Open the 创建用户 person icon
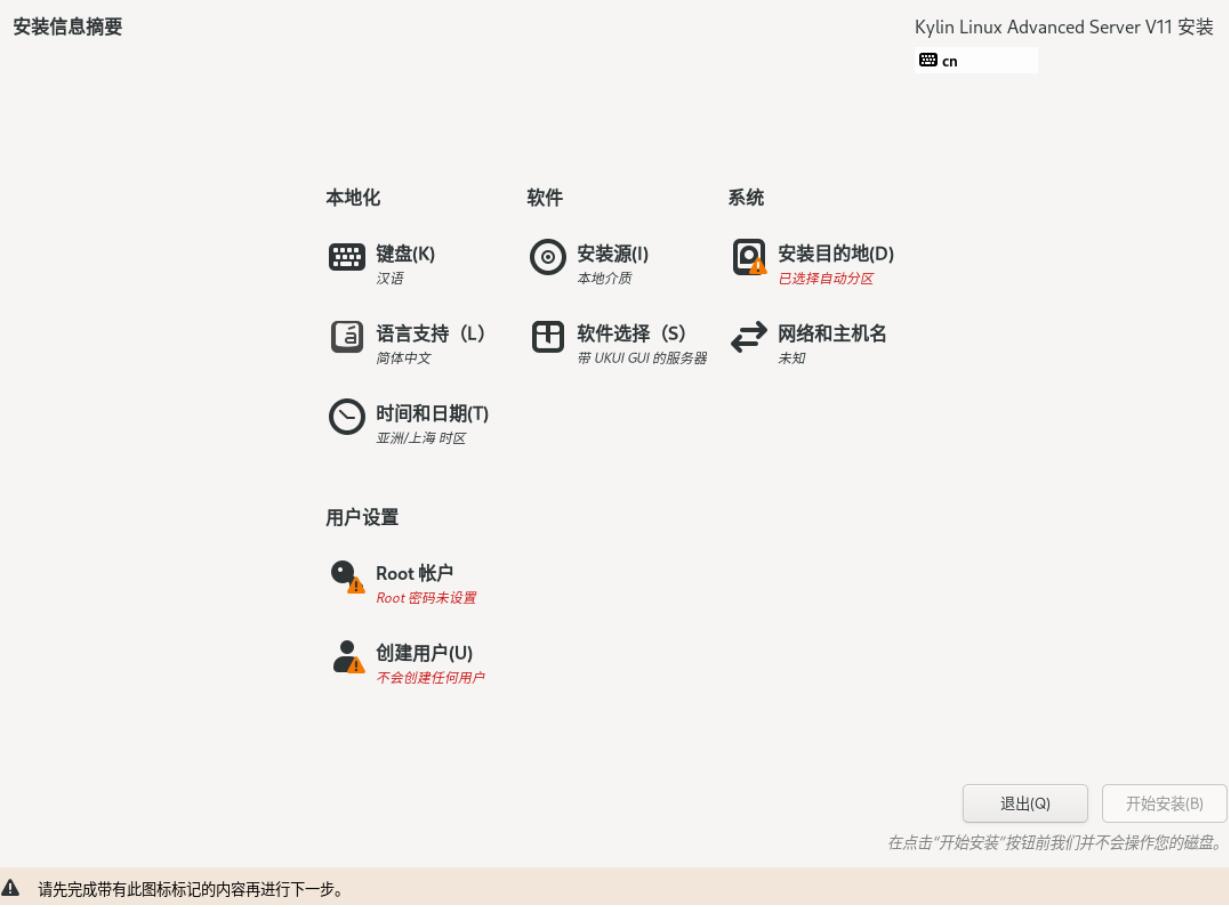This screenshot has width=1229, height=907. (347, 657)
